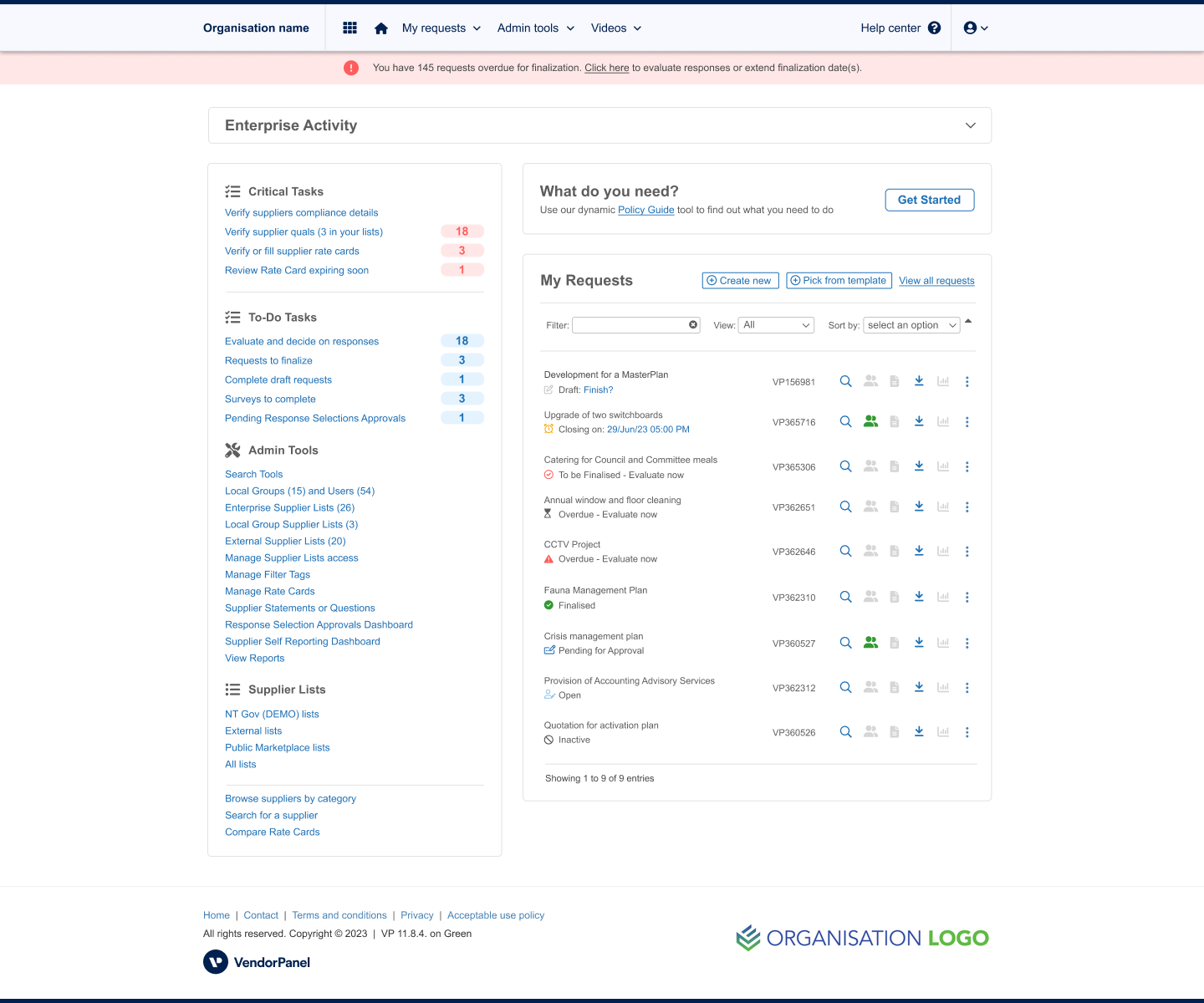Click Search for a supplier link
This screenshot has width=1204, height=1003.
272,815
